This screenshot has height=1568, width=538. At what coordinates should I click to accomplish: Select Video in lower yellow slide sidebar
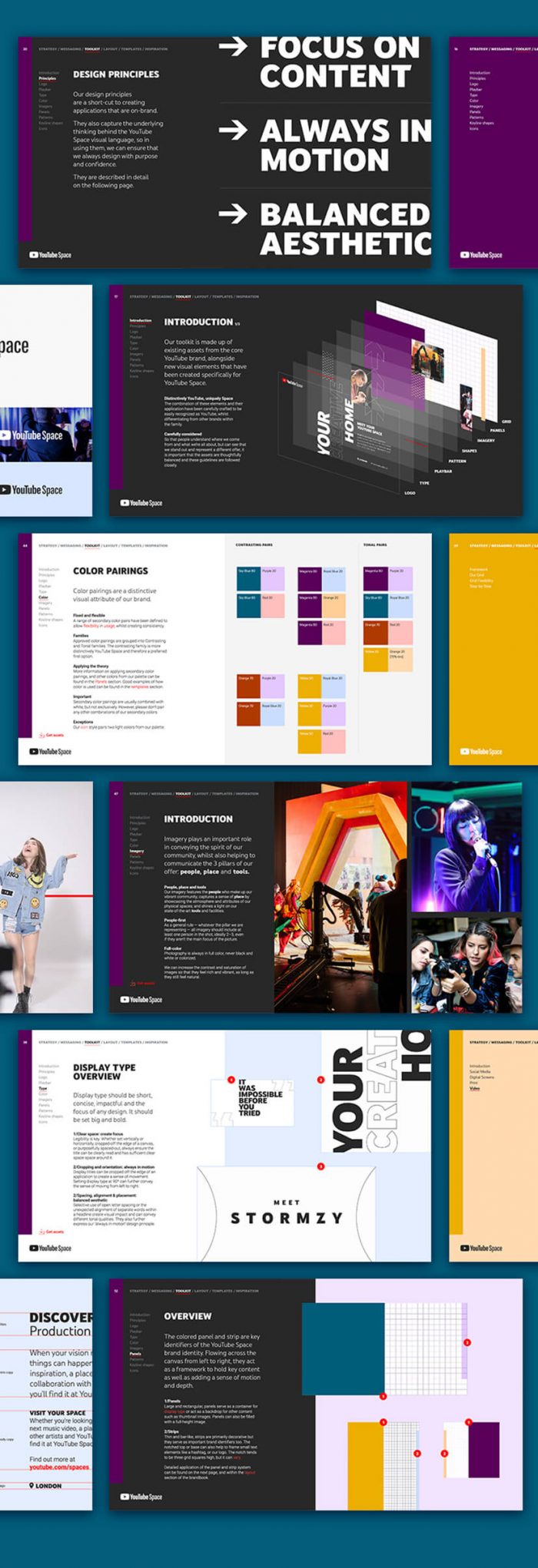pos(474,1088)
